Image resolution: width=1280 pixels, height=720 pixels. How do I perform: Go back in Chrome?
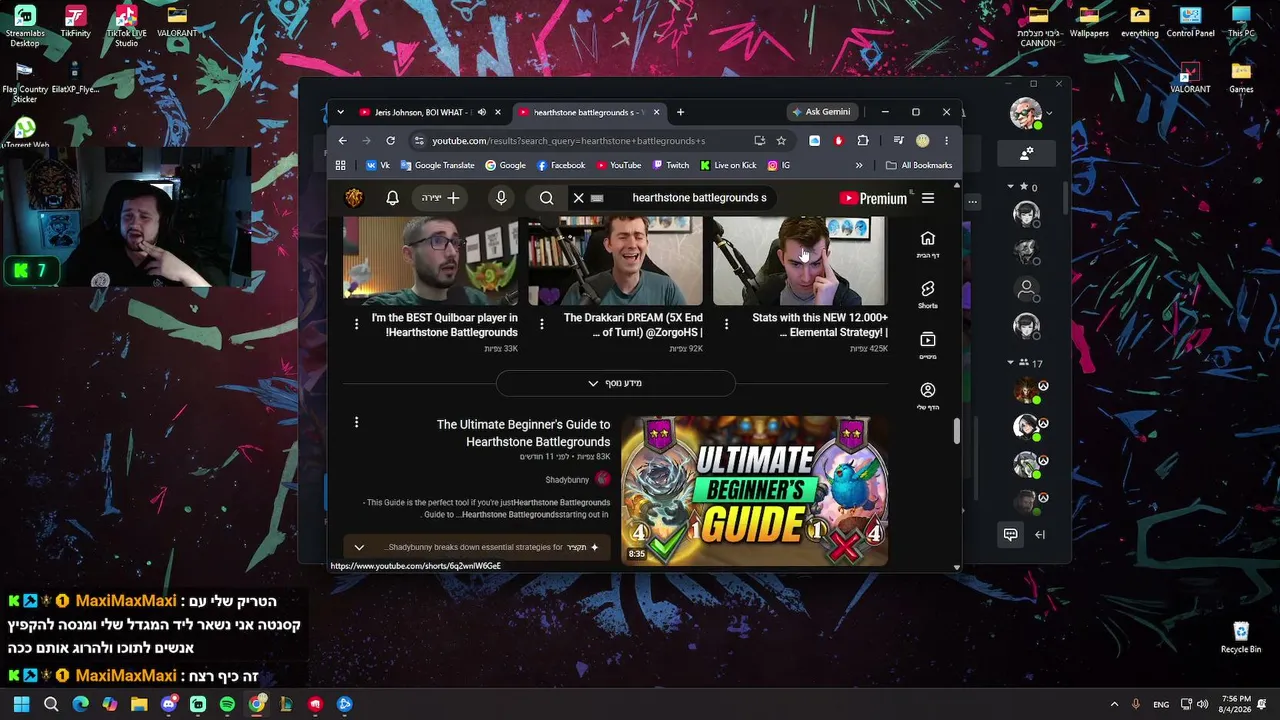(342, 141)
